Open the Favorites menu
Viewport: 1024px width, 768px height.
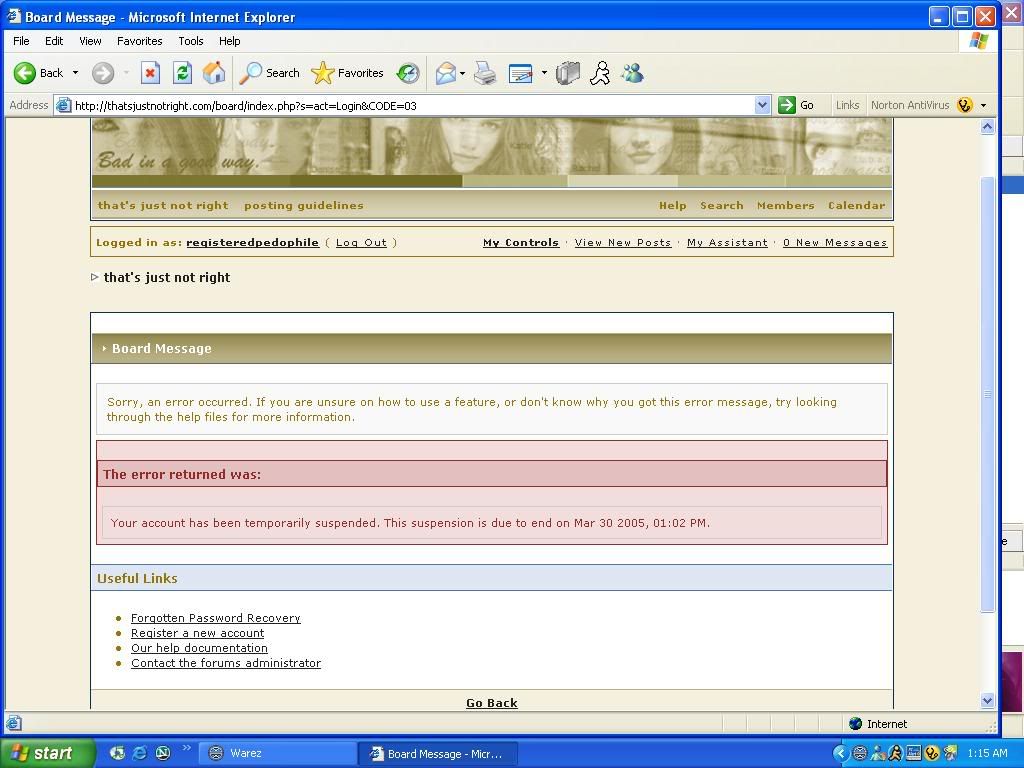pos(140,40)
